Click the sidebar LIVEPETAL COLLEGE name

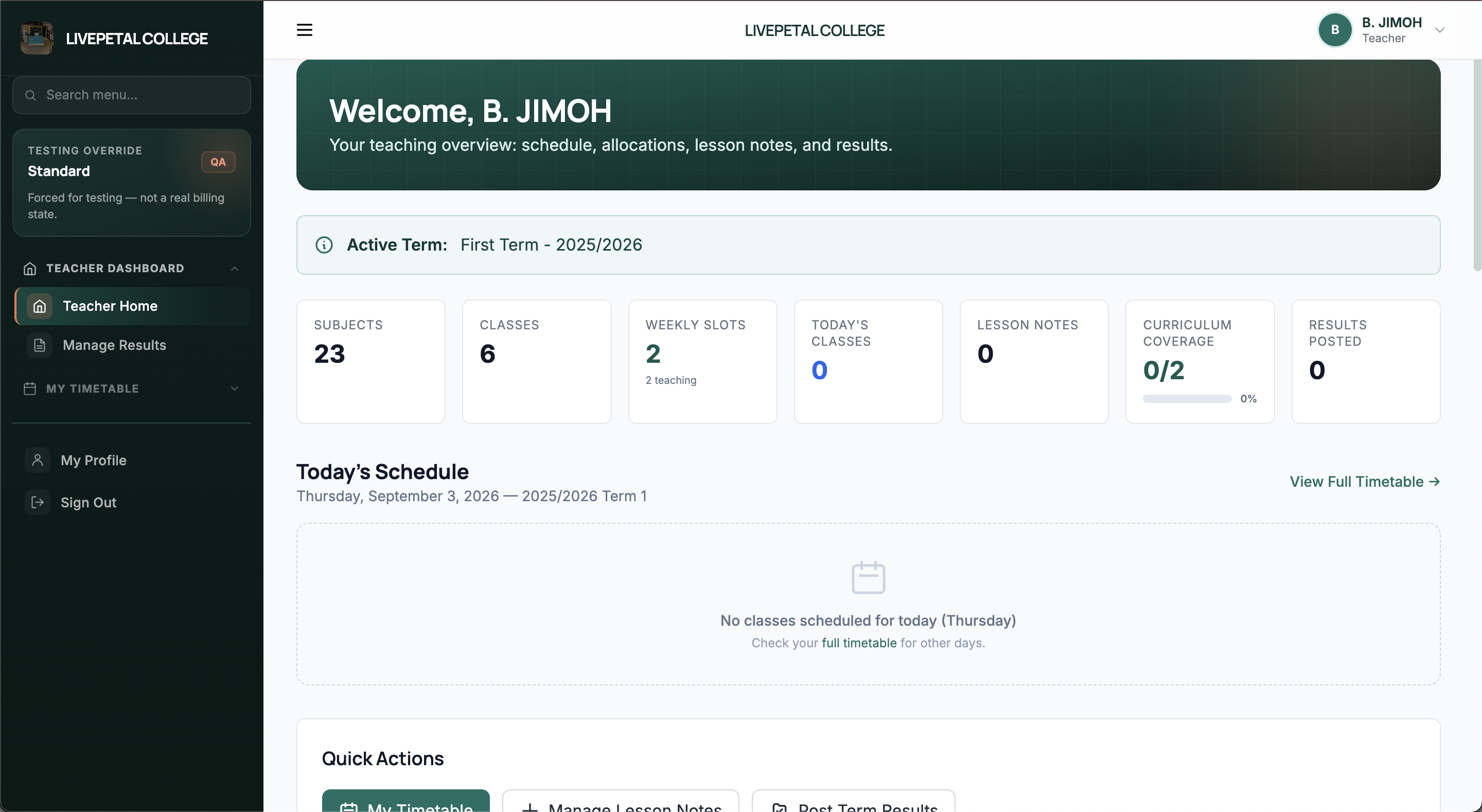pos(137,39)
